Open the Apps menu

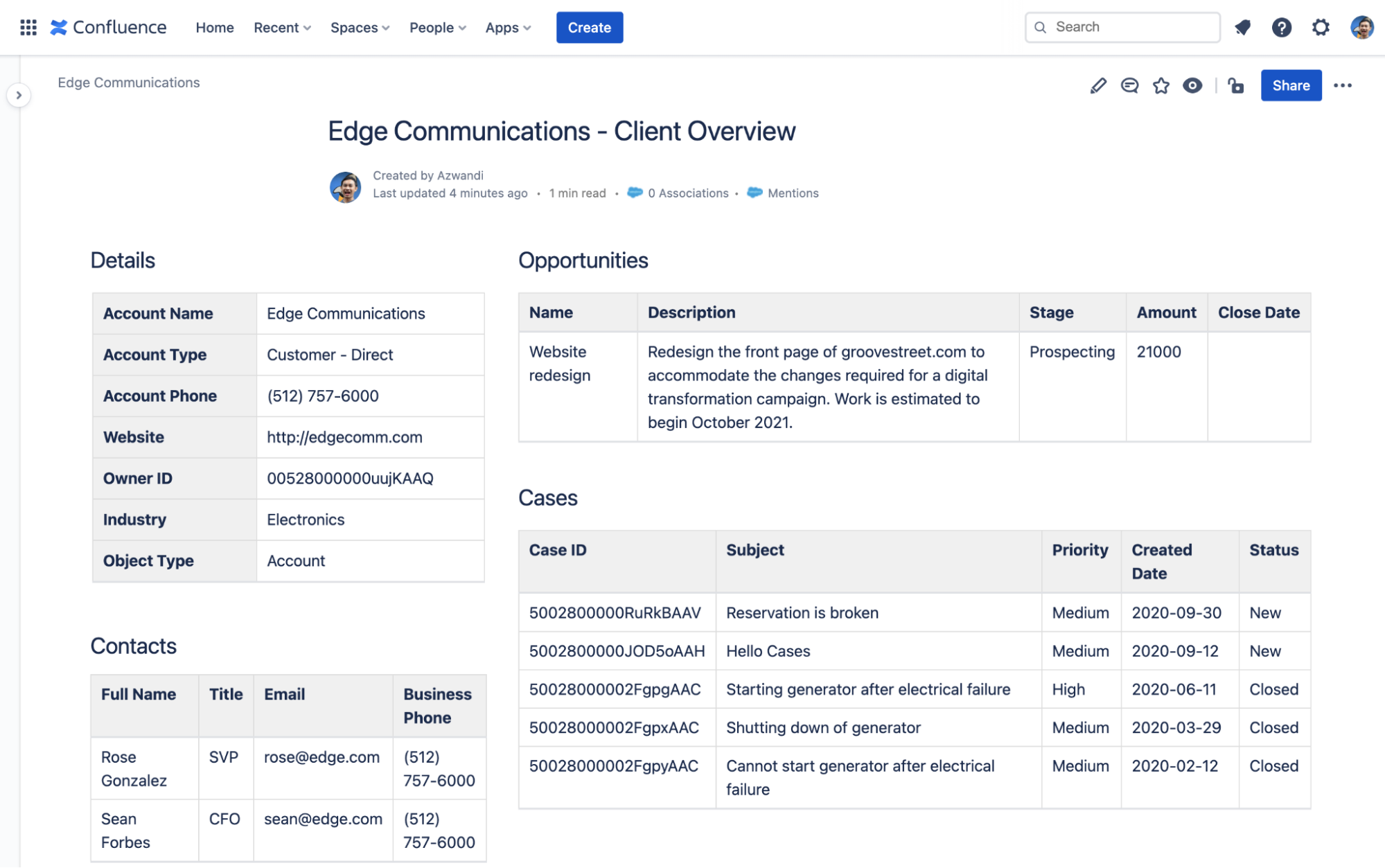click(508, 28)
